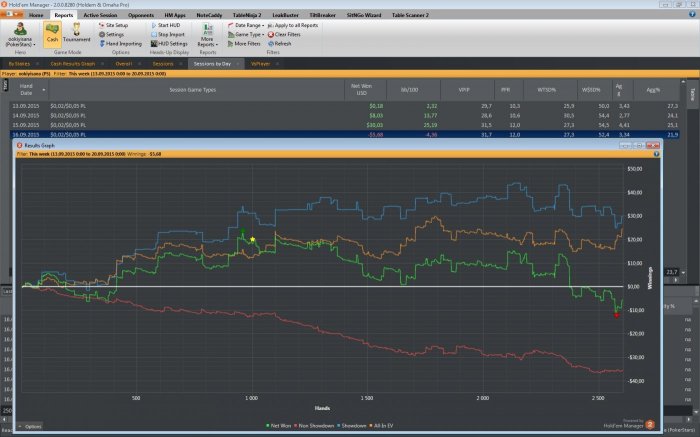
Task: Click the Clear Filters icon
Action: pyautogui.click(x=285, y=34)
